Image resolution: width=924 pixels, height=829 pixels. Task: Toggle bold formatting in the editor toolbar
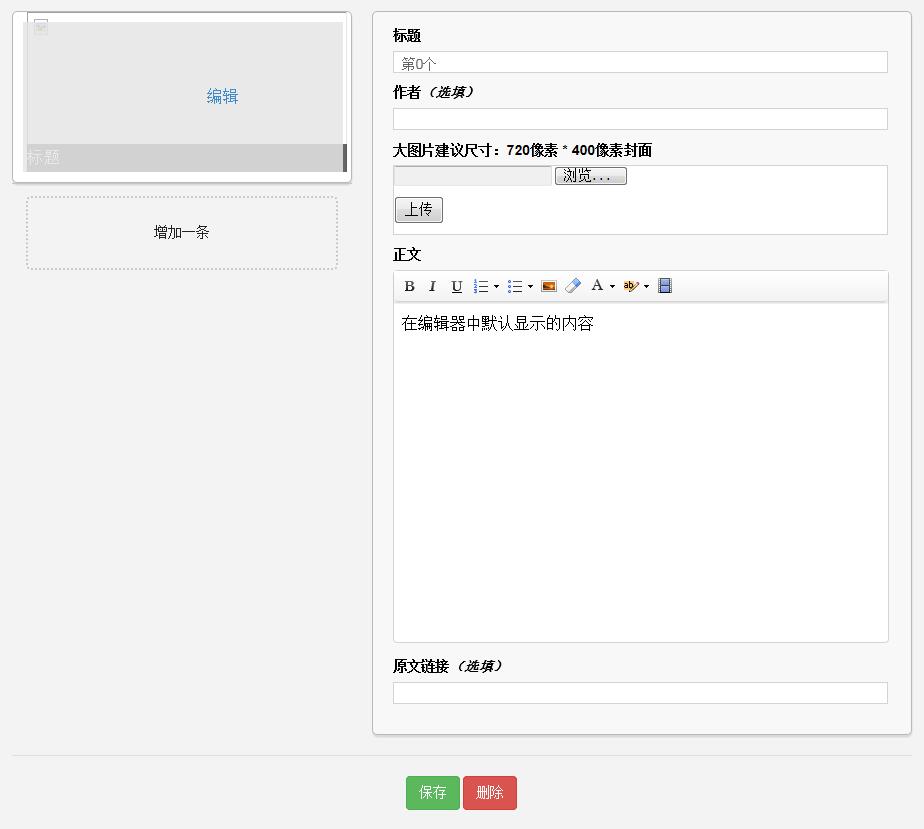click(x=409, y=286)
